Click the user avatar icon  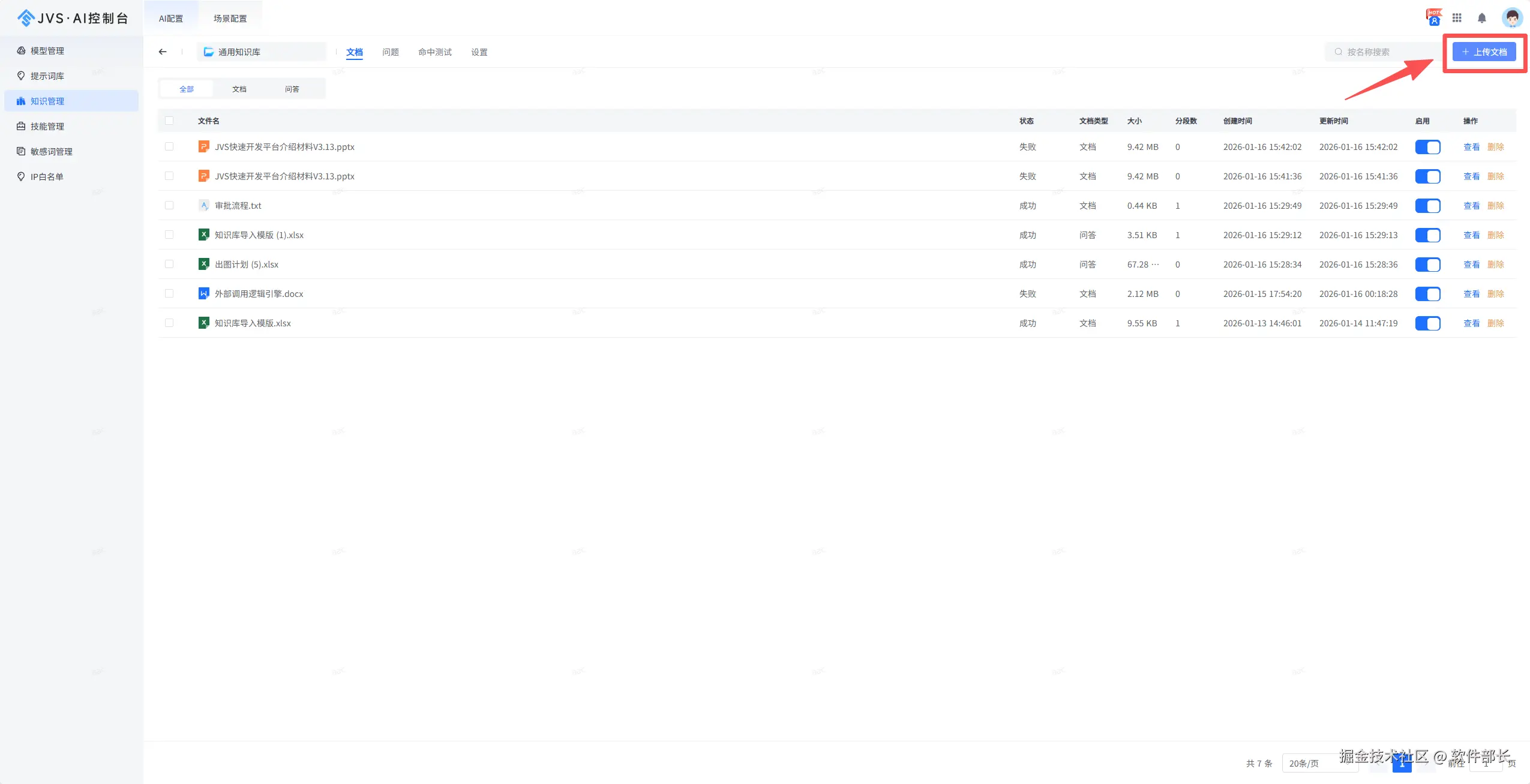click(1511, 18)
